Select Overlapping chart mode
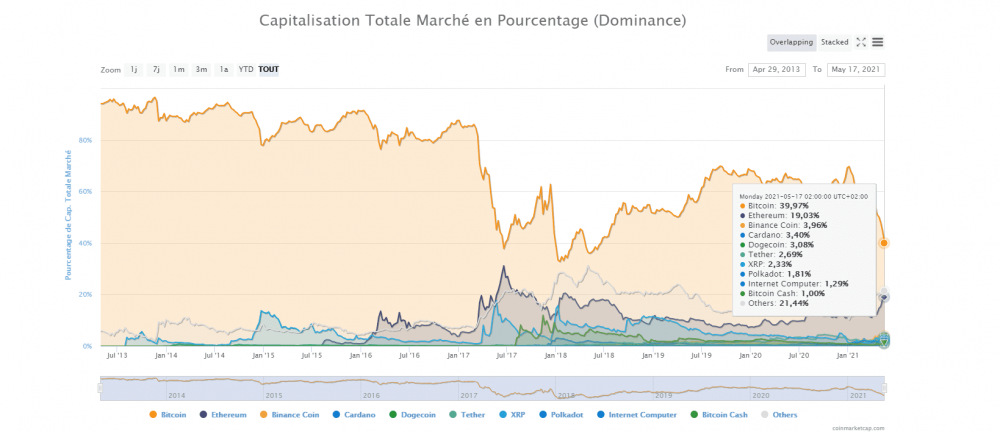Viewport: 1000px width, 432px height. [792, 42]
